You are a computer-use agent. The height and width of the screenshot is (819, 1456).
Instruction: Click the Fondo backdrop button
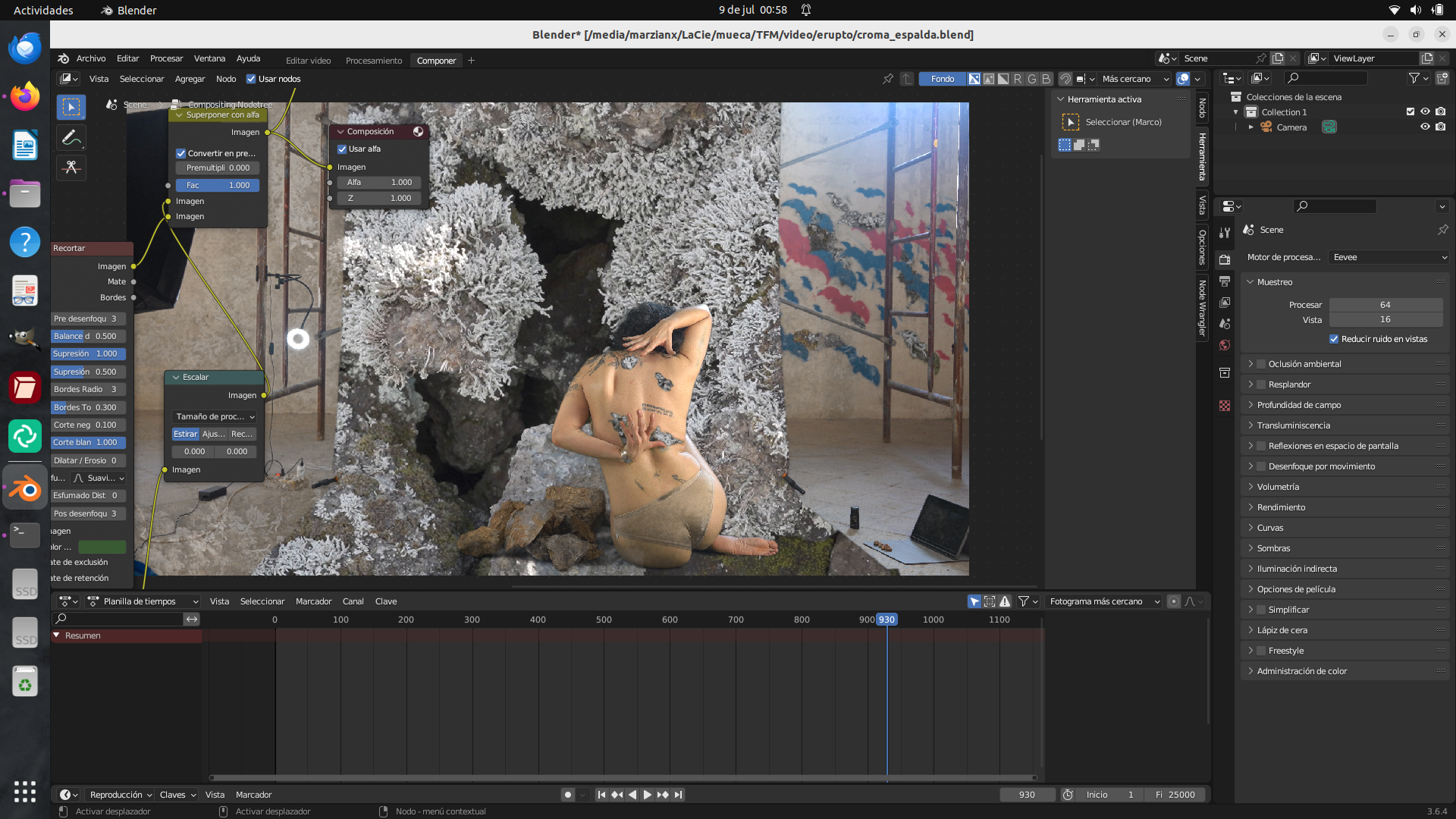point(942,79)
